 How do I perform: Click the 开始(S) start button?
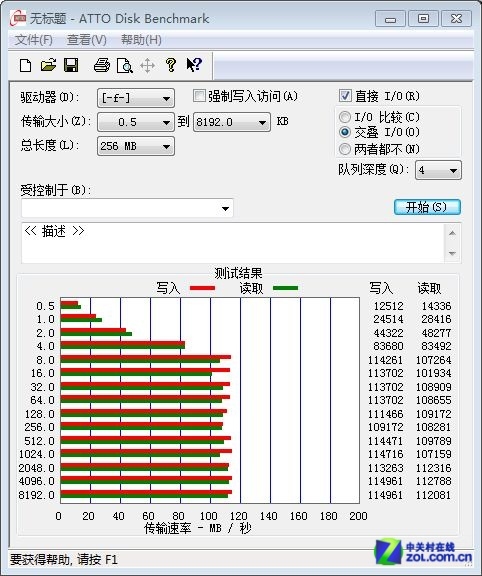[x=427, y=207]
